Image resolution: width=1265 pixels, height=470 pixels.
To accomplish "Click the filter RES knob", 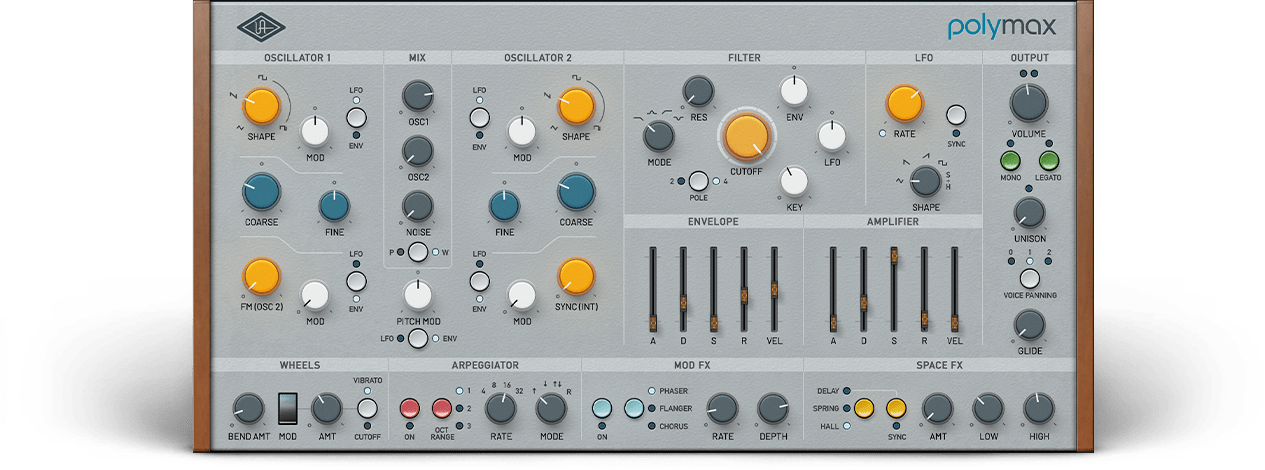I will point(697,91).
